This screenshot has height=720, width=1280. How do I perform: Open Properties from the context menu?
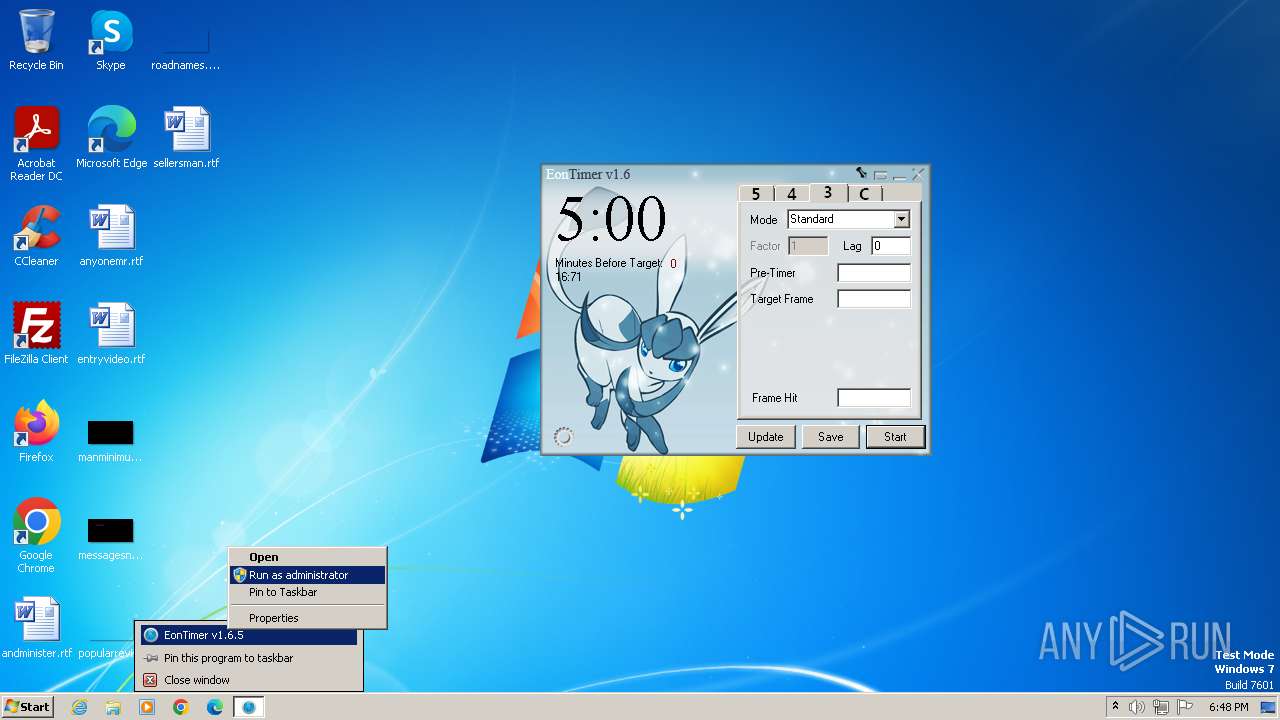pyautogui.click(x=307, y=618)
